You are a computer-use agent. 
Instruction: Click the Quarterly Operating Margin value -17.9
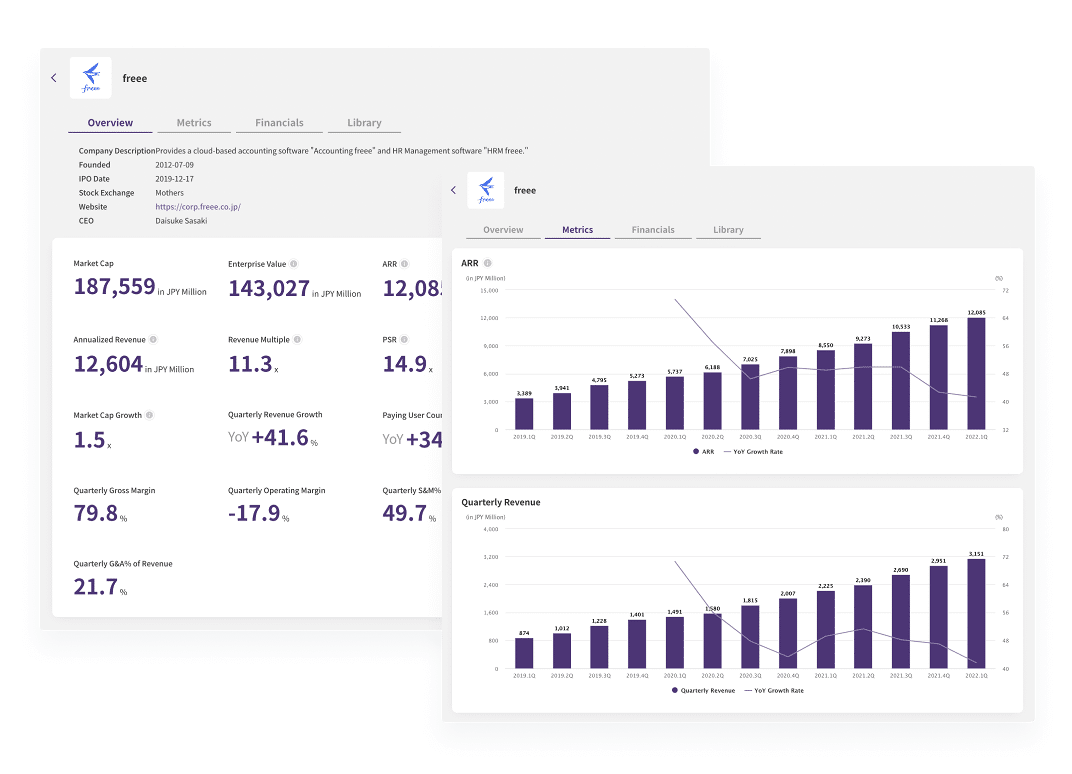(x=254, y=513)
